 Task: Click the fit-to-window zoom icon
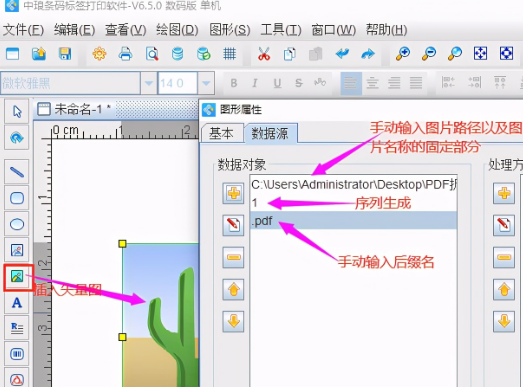pos(480,54)
